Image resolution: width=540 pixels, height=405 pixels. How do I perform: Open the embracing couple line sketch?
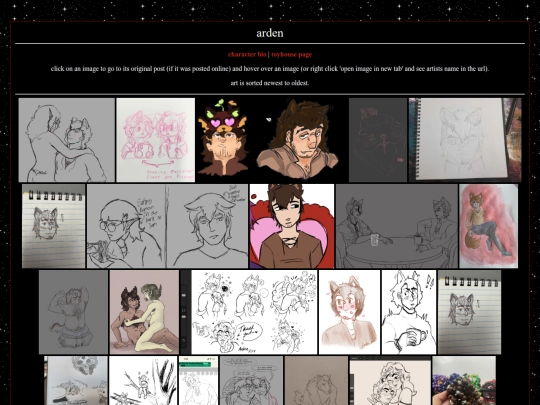click(66, 140)
